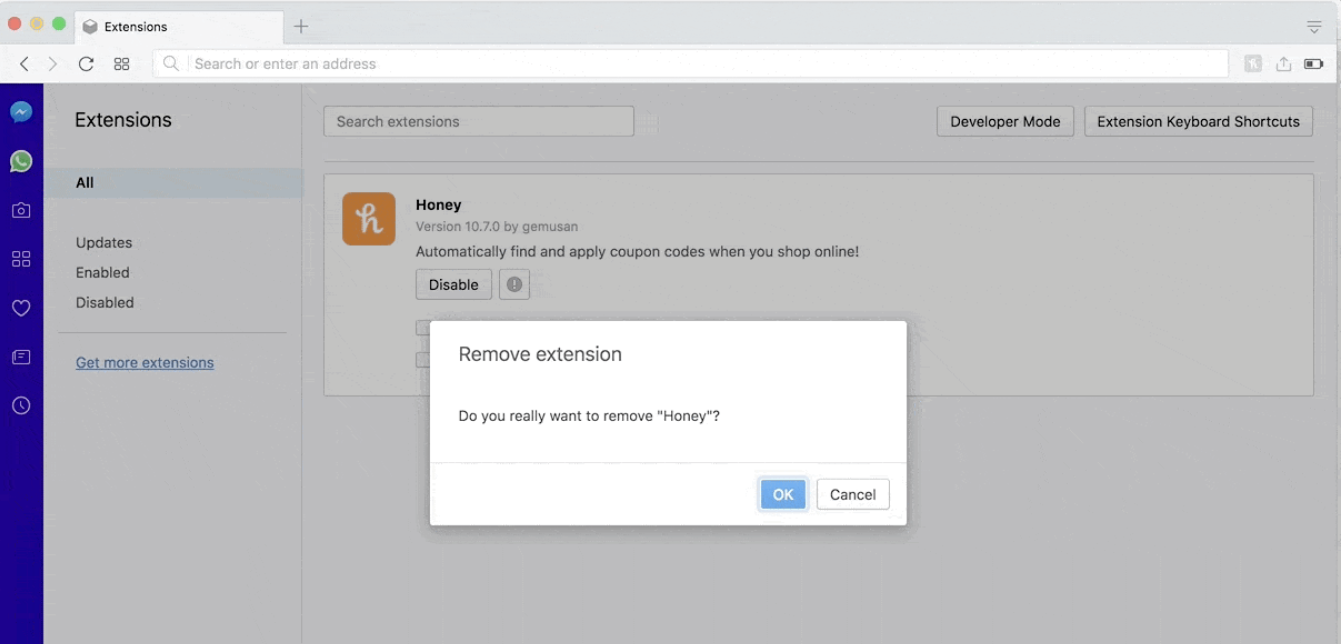The width and height of the screenshot is (1344, 644).
Task: Click the Honey extension logo
Action: coord(369,219)
